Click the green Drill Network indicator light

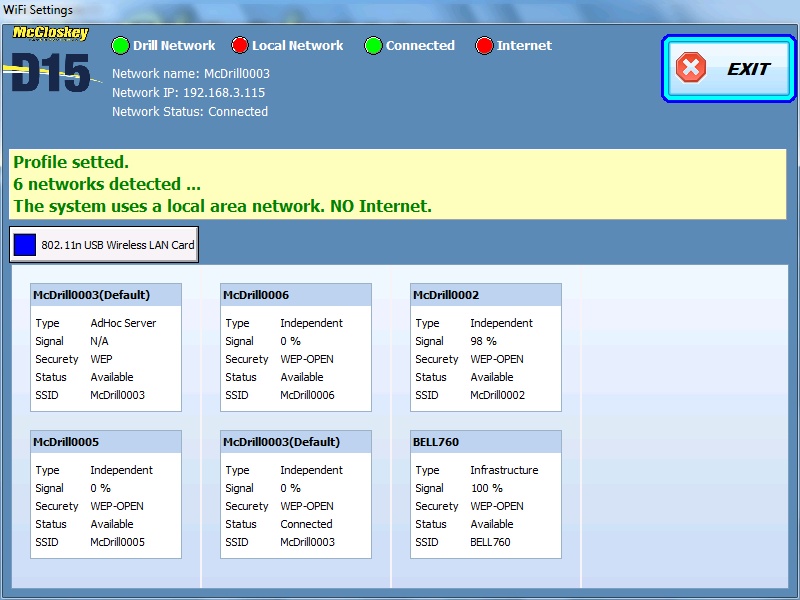coord(121,45)
